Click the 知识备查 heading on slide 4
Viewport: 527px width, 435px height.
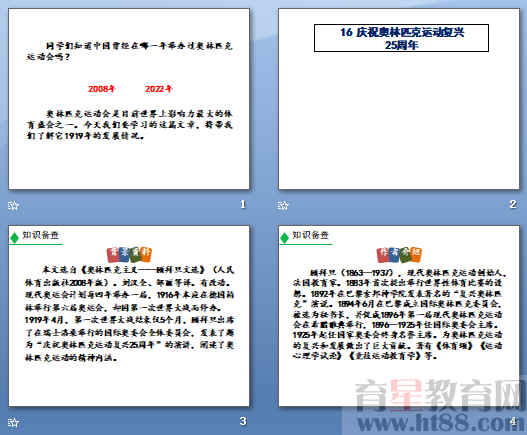point(311,235)
